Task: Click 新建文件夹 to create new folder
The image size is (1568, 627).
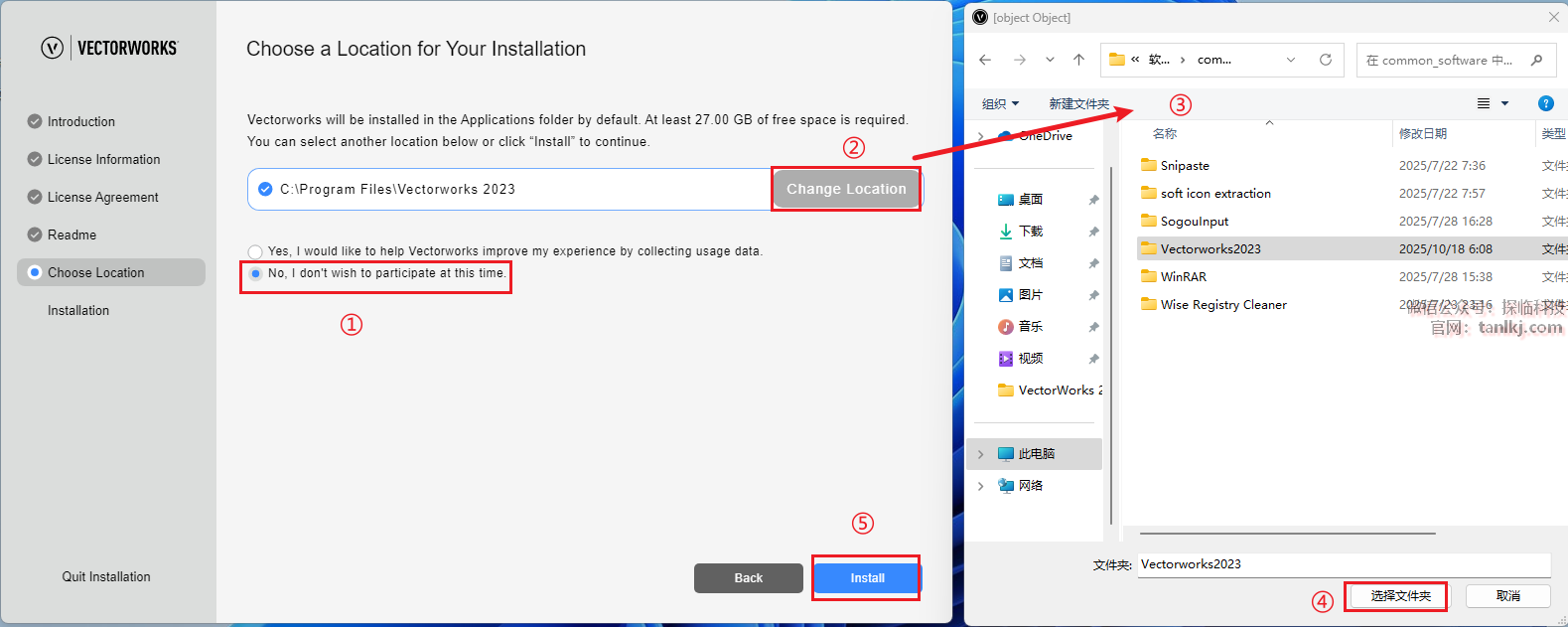Action: coord(1078,103)
